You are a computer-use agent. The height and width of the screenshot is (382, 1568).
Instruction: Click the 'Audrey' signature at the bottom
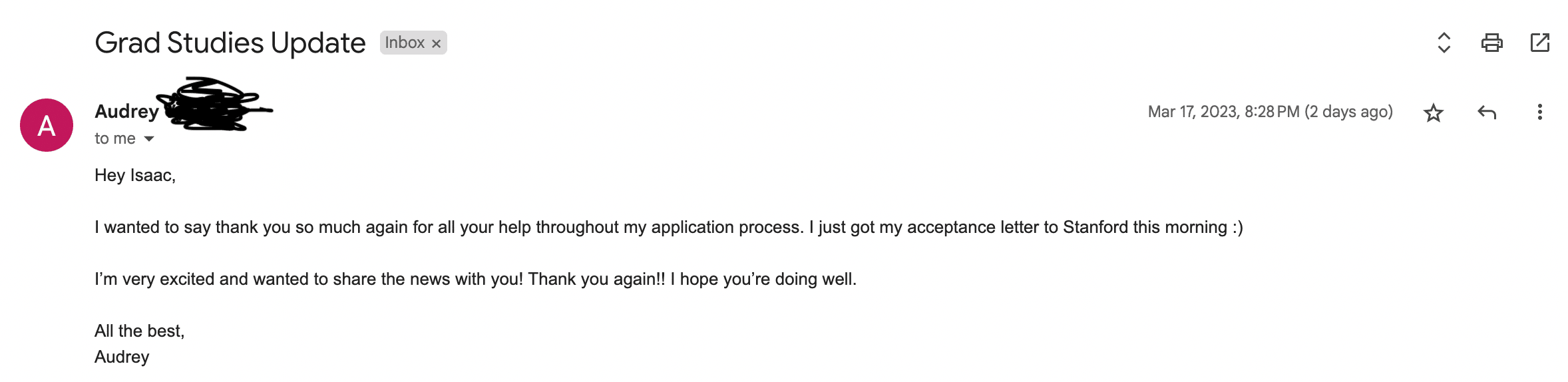click(x=122, y=357)
